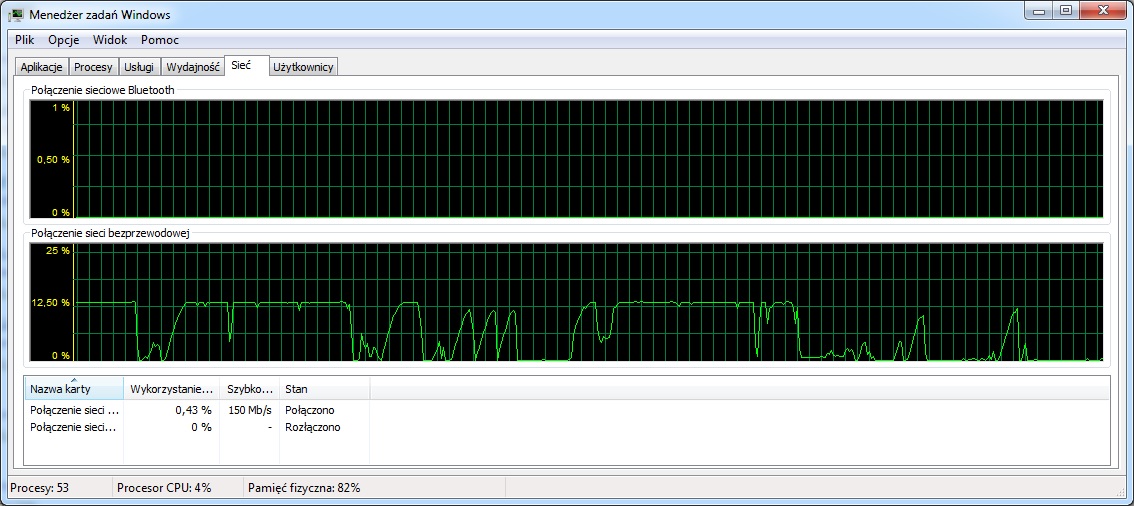The width and height of the screenshot is (1134, 506).
Task: Open the Widok menu
Action: (x=110, y=40)
